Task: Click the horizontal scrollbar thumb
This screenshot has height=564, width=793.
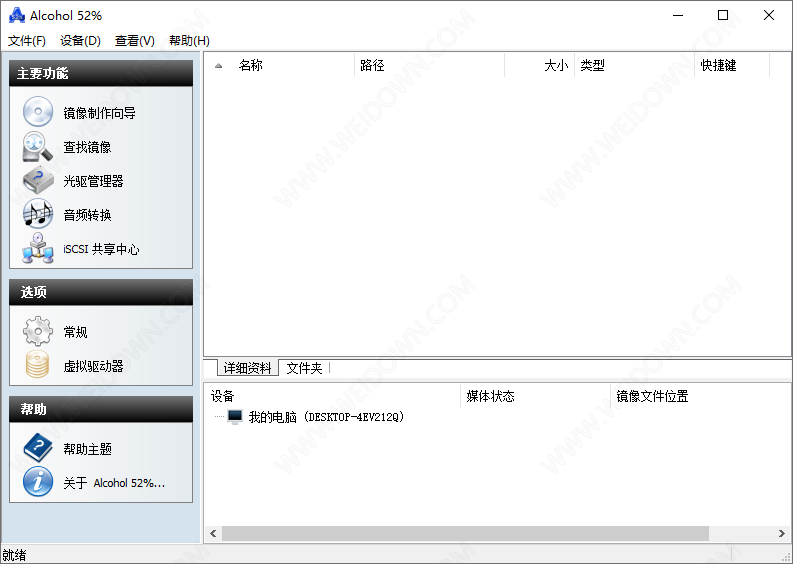Action: click(x=465, y=534)
